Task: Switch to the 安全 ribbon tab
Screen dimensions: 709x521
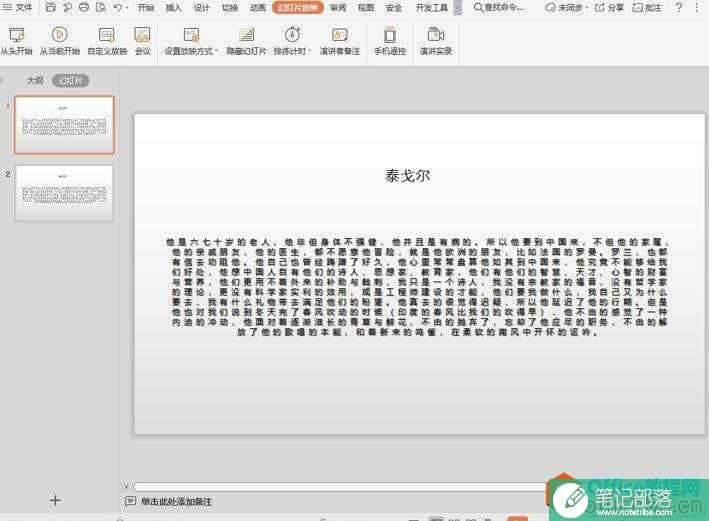Action: (x=394, y=8)
